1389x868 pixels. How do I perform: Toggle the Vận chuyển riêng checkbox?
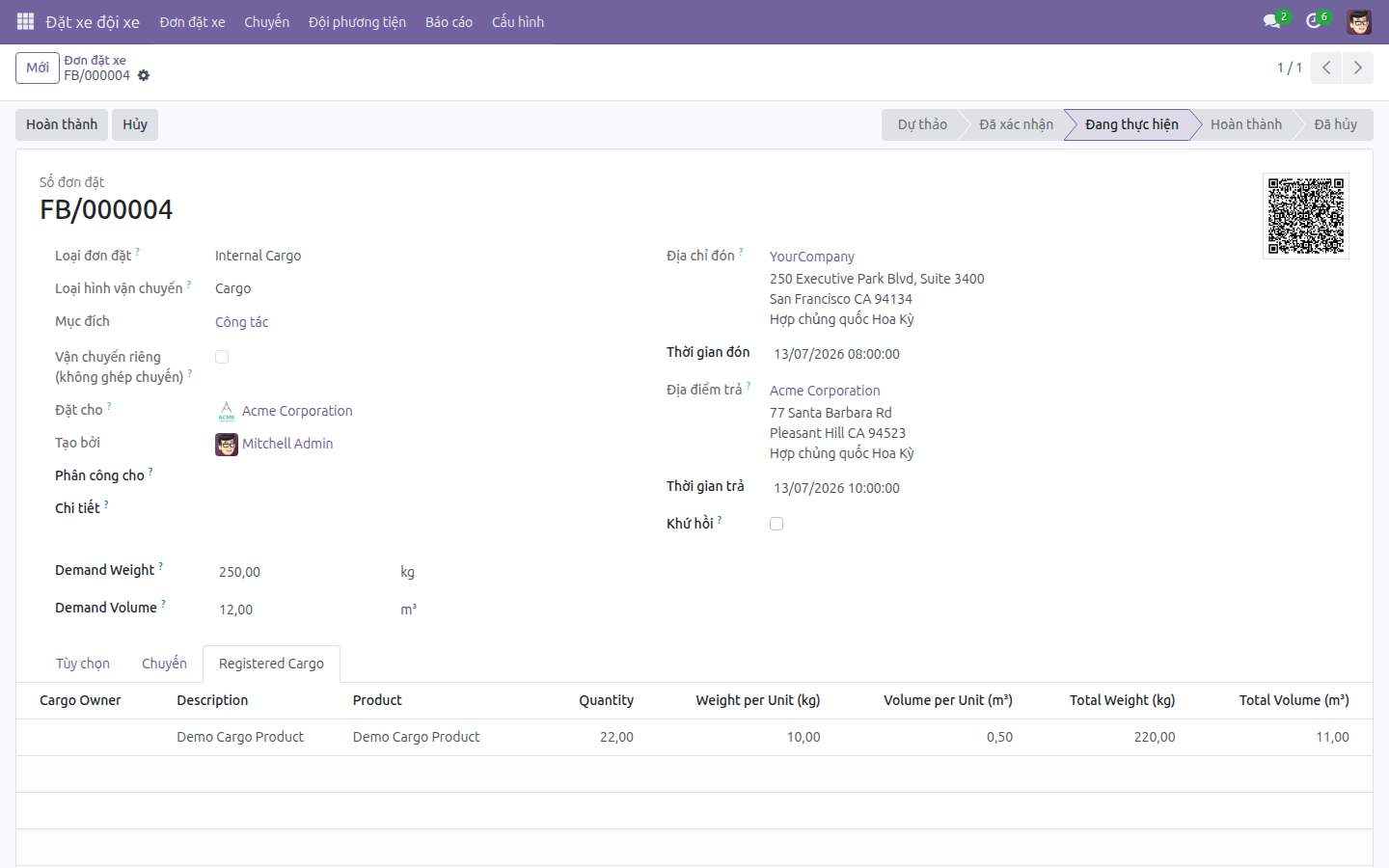coord(222,357)
